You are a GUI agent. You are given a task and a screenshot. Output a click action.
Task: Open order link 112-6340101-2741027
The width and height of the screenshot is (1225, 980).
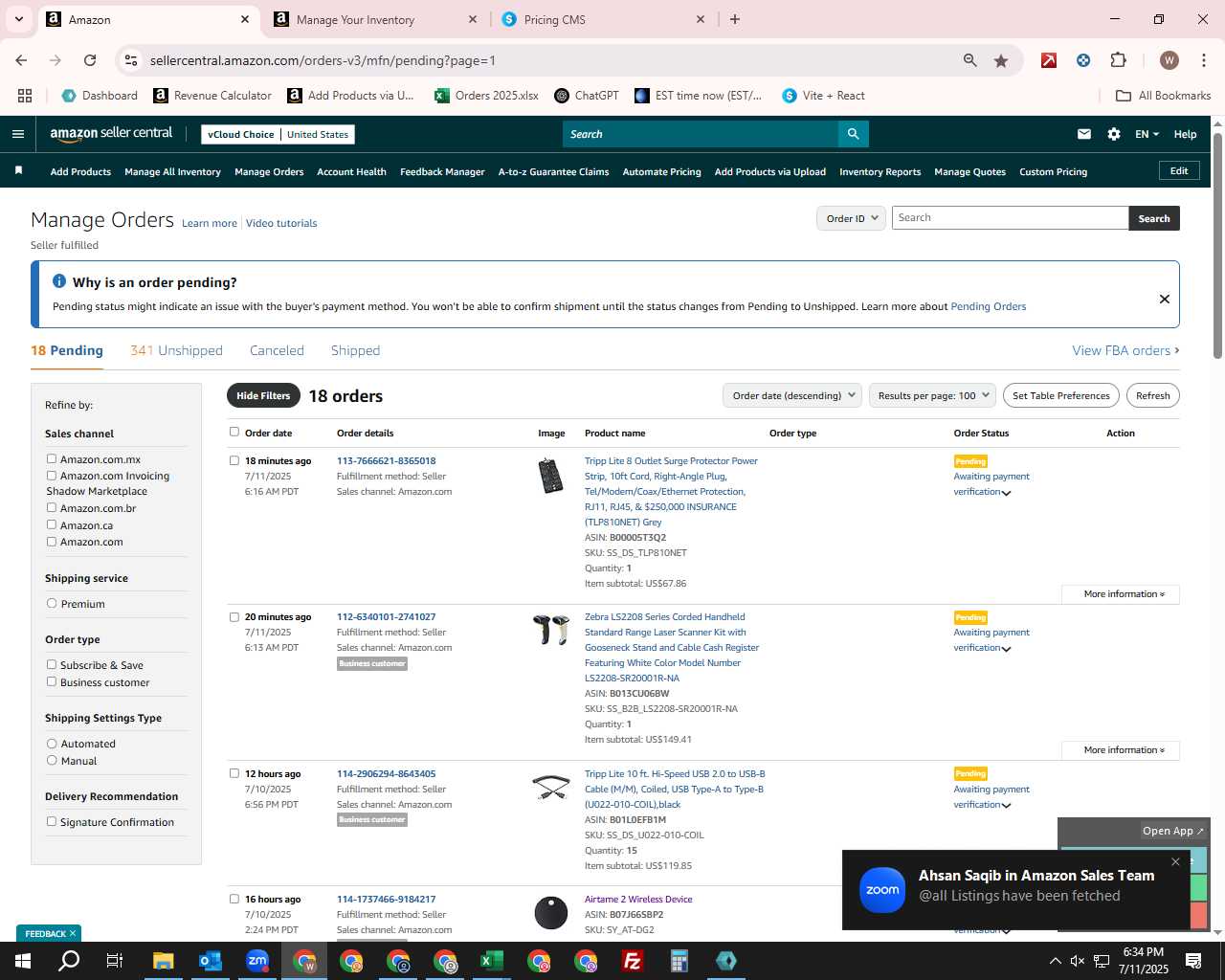386,616
